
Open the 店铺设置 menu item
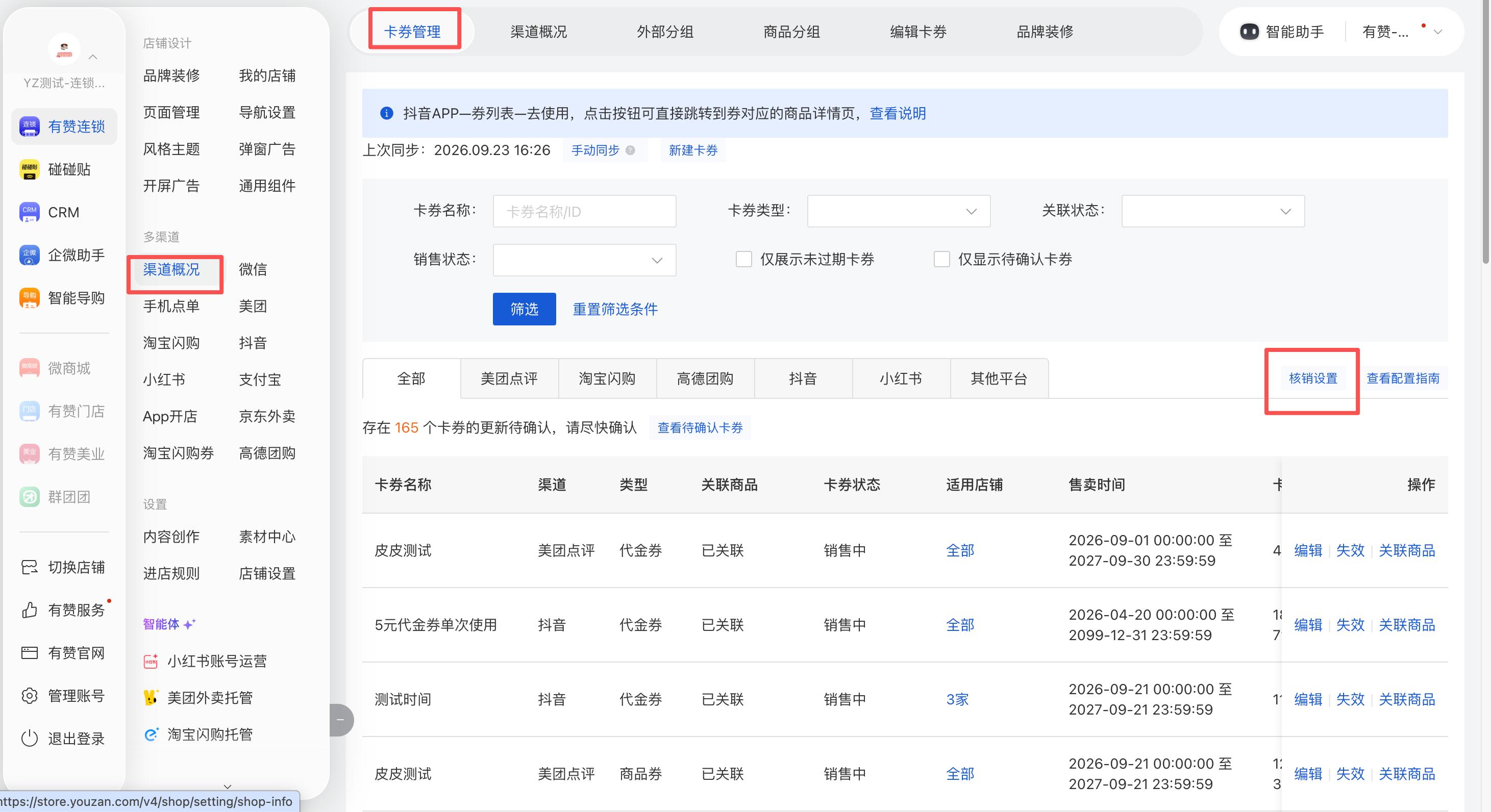click(267, 573)
